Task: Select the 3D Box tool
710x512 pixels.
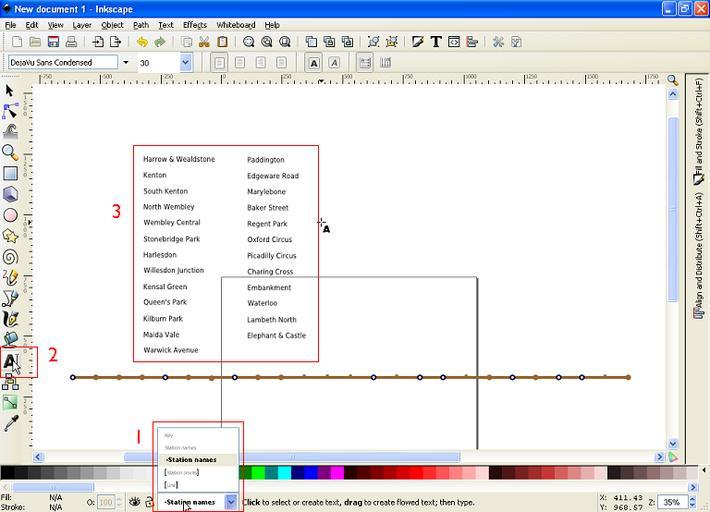Action: click(10, 194)
